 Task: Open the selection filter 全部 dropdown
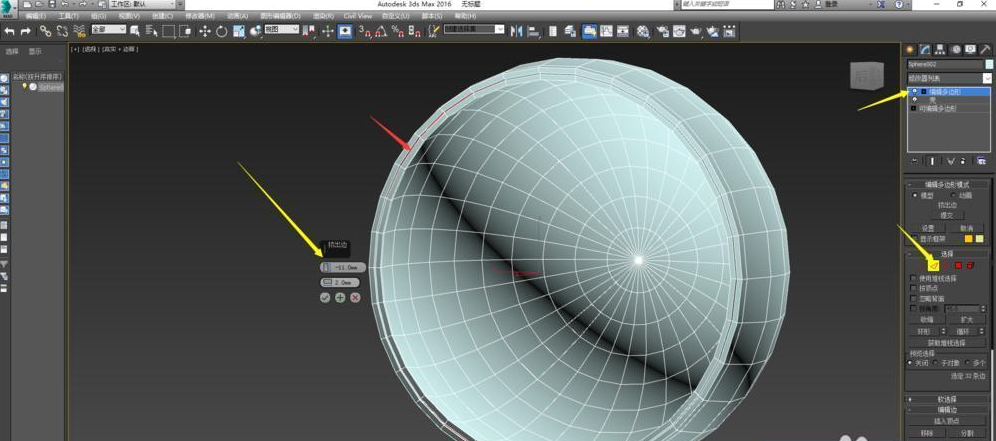point(109,30)
